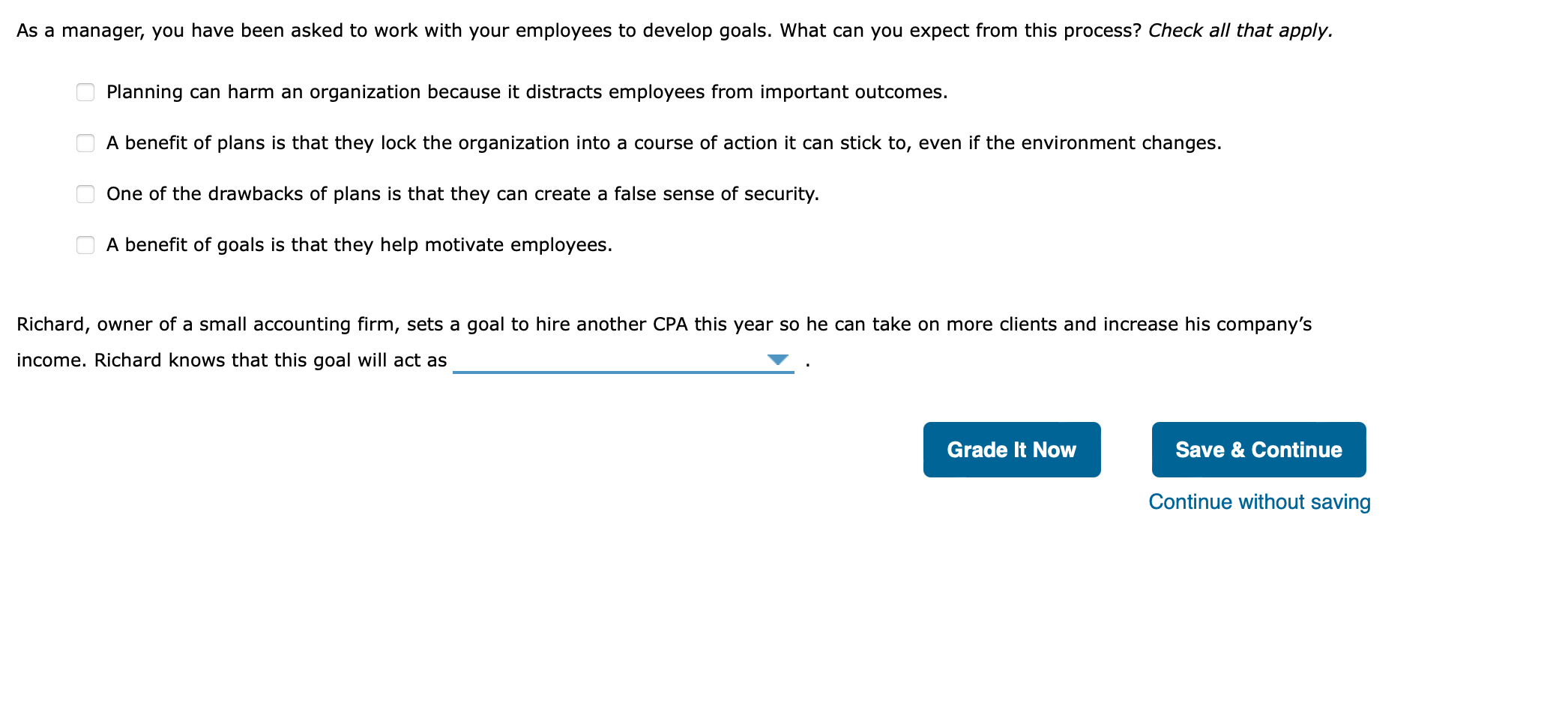Save progress and move to next question
The image size is (1568, 709).
tap(1258, 449)
